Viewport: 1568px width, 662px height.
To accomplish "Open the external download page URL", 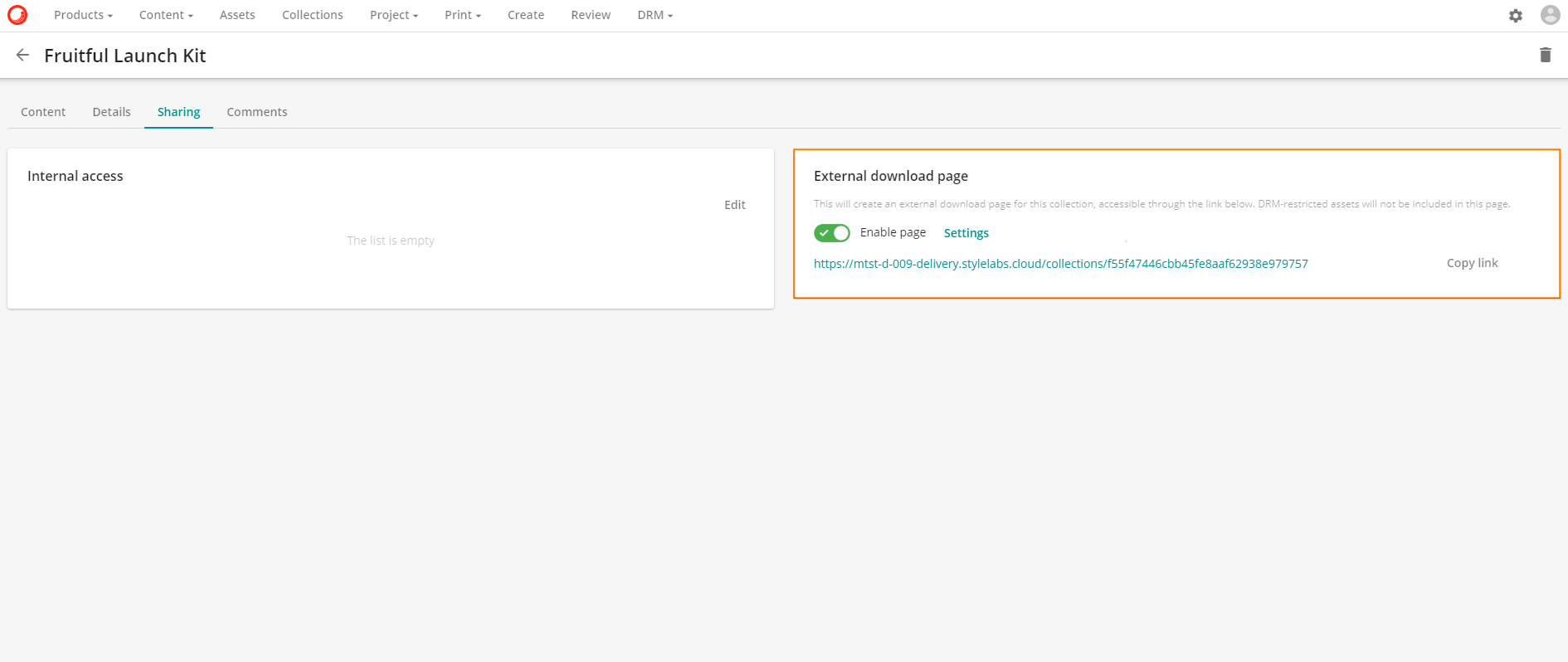I will point(1060,264).
